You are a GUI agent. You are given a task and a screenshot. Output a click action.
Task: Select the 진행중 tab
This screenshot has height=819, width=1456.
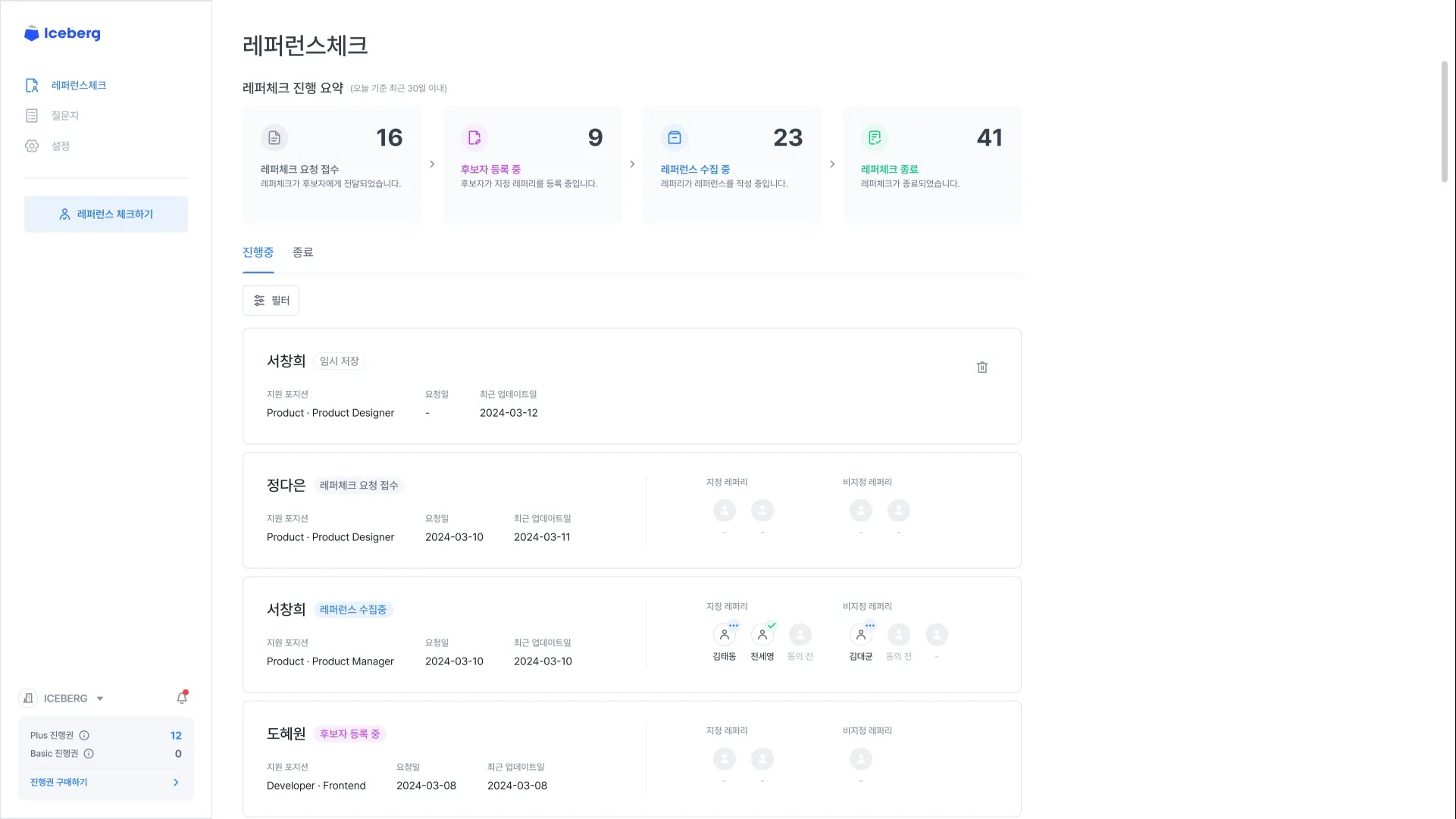point(258,252)
